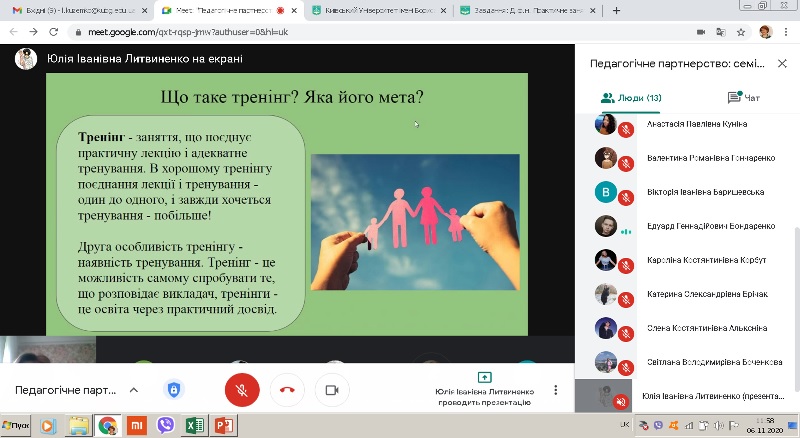Open the Windows Start button

point(15,425)
